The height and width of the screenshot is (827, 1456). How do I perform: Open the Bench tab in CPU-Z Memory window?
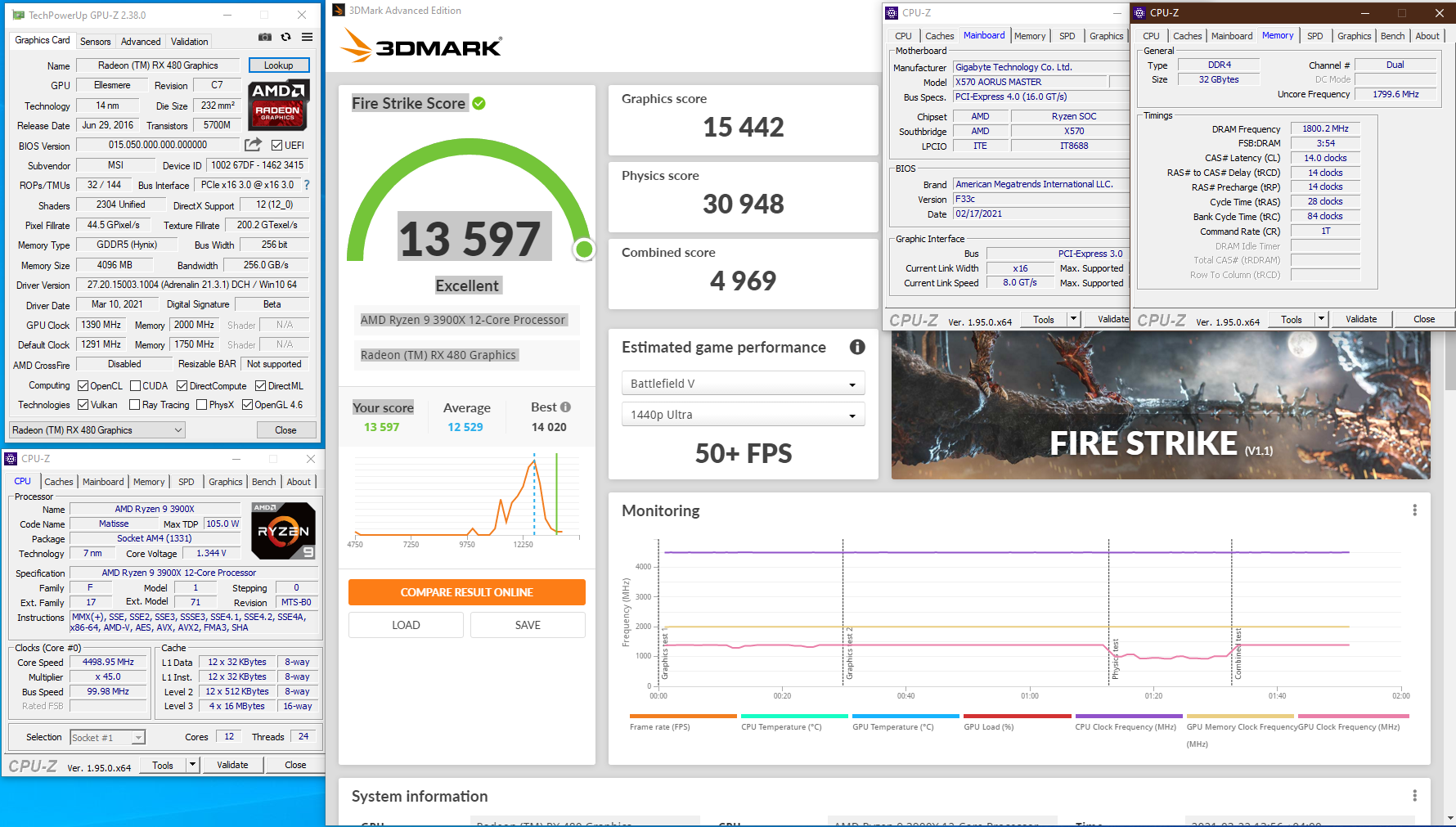(1392, 36)
